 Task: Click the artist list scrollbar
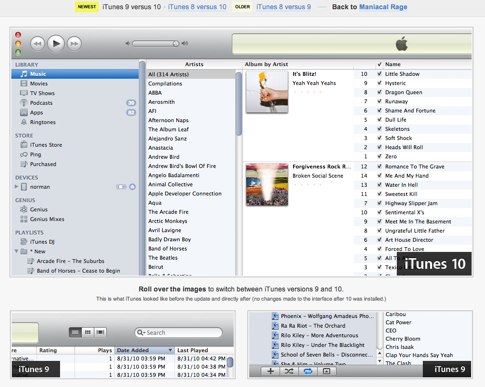[238, 104]
